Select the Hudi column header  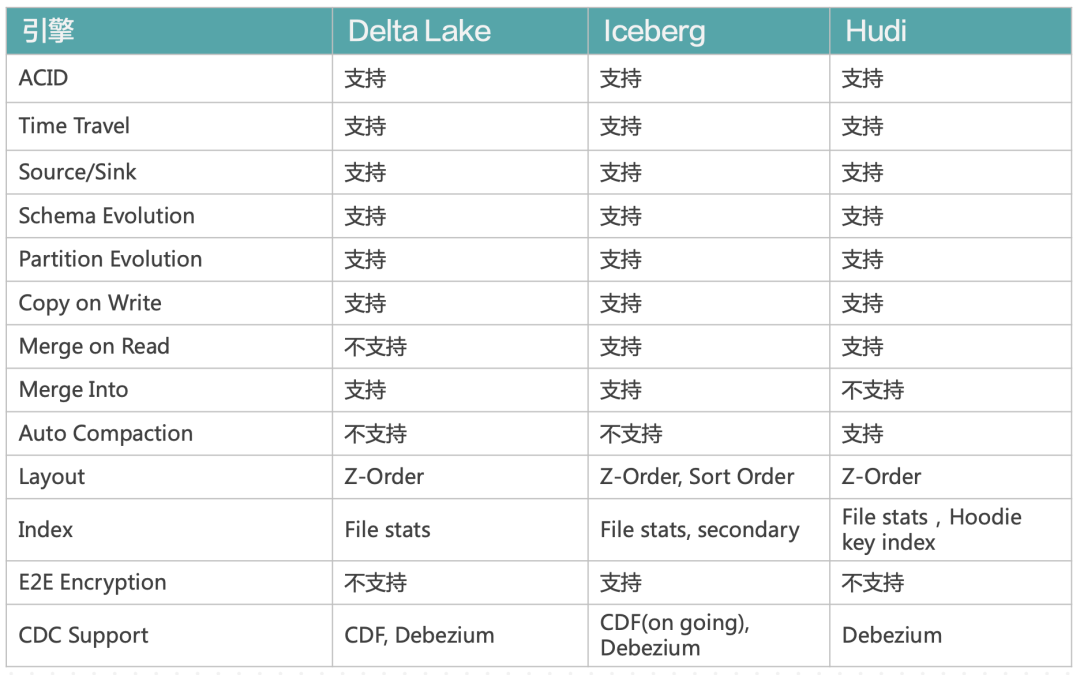pyautogui.click(x=876, y=31)
